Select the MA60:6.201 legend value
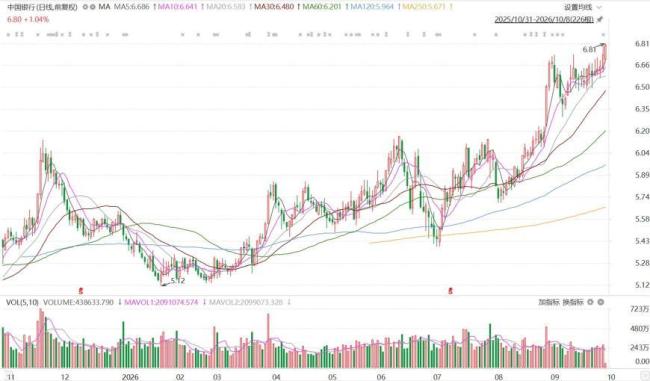Image resolution: width=650 pixels, height=381 pixels. [322, 7]
